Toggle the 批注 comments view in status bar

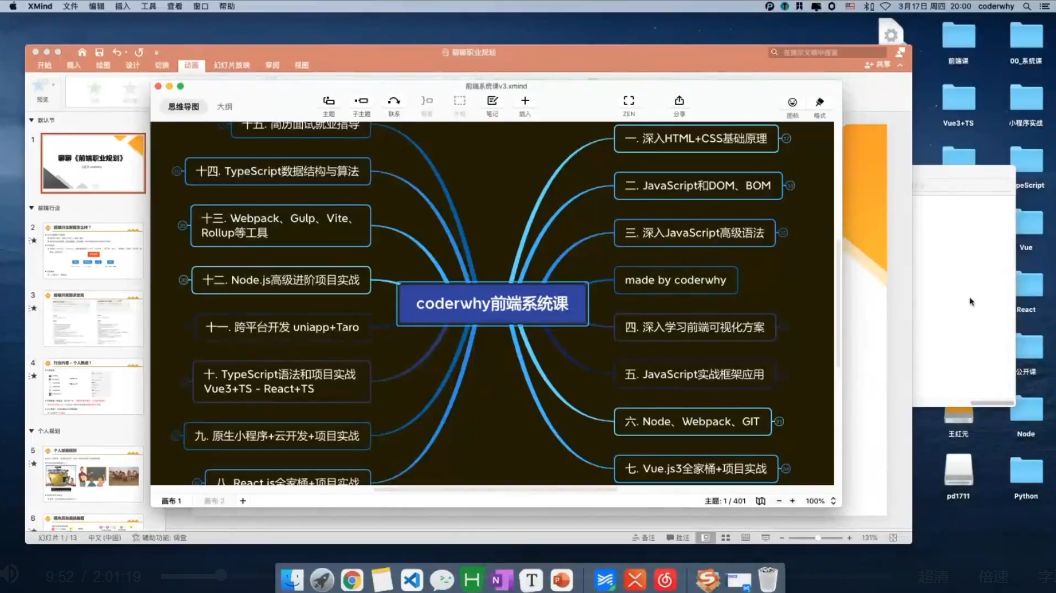coord(677,536)
